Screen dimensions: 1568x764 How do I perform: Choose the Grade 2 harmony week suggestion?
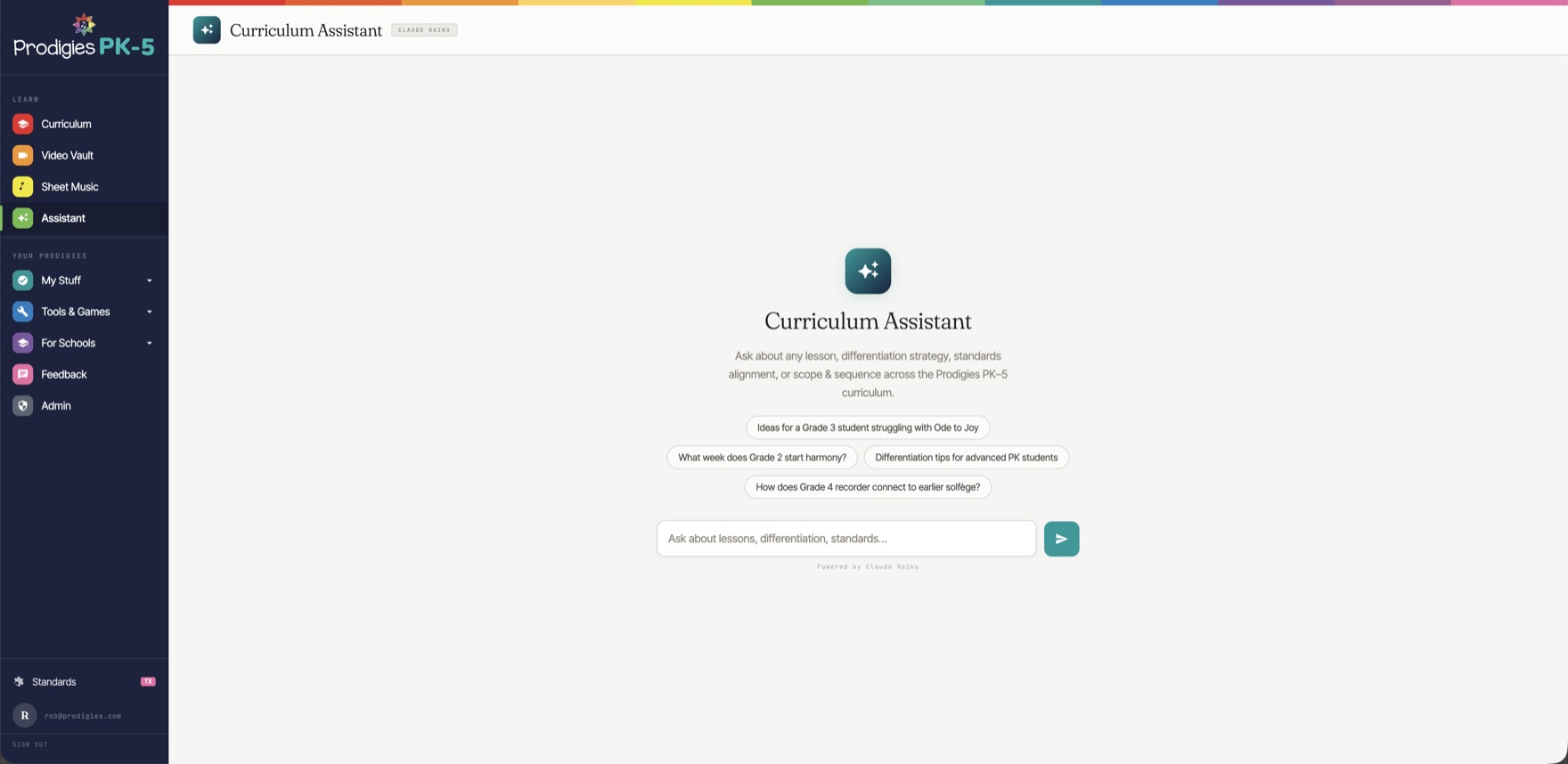(763, 458)
